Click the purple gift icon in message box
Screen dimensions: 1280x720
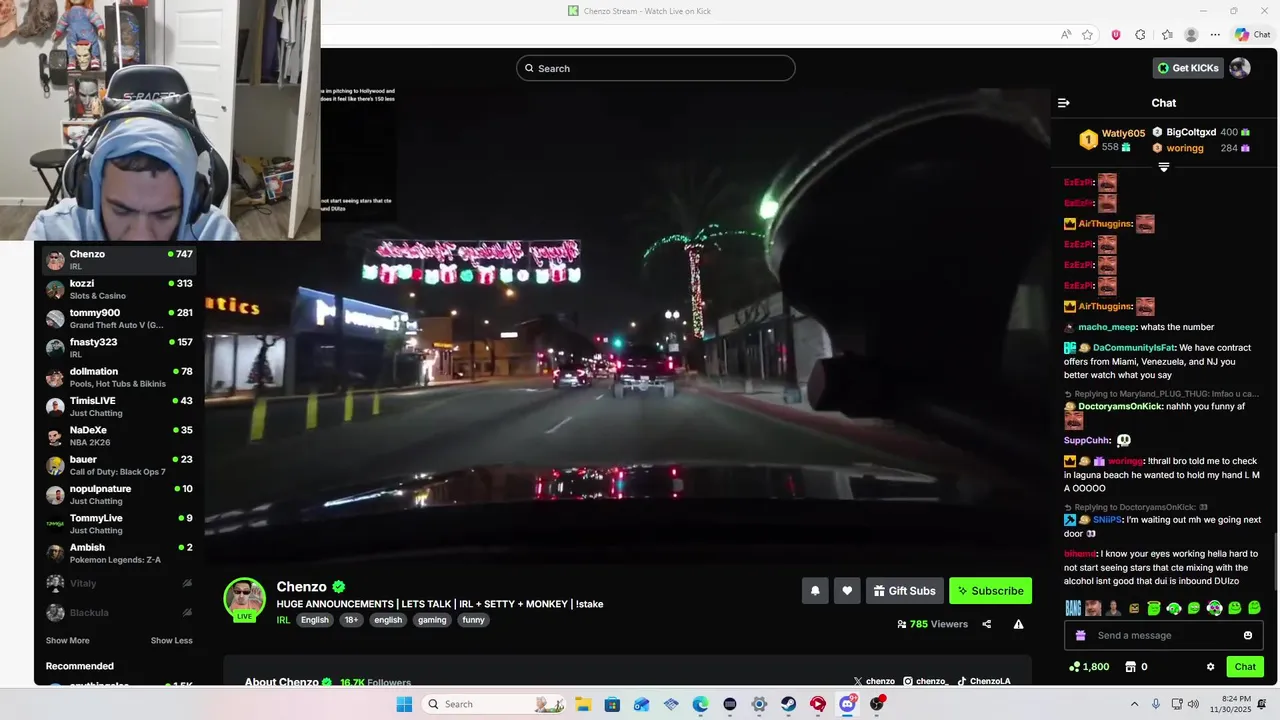[x=1080, y=635]
